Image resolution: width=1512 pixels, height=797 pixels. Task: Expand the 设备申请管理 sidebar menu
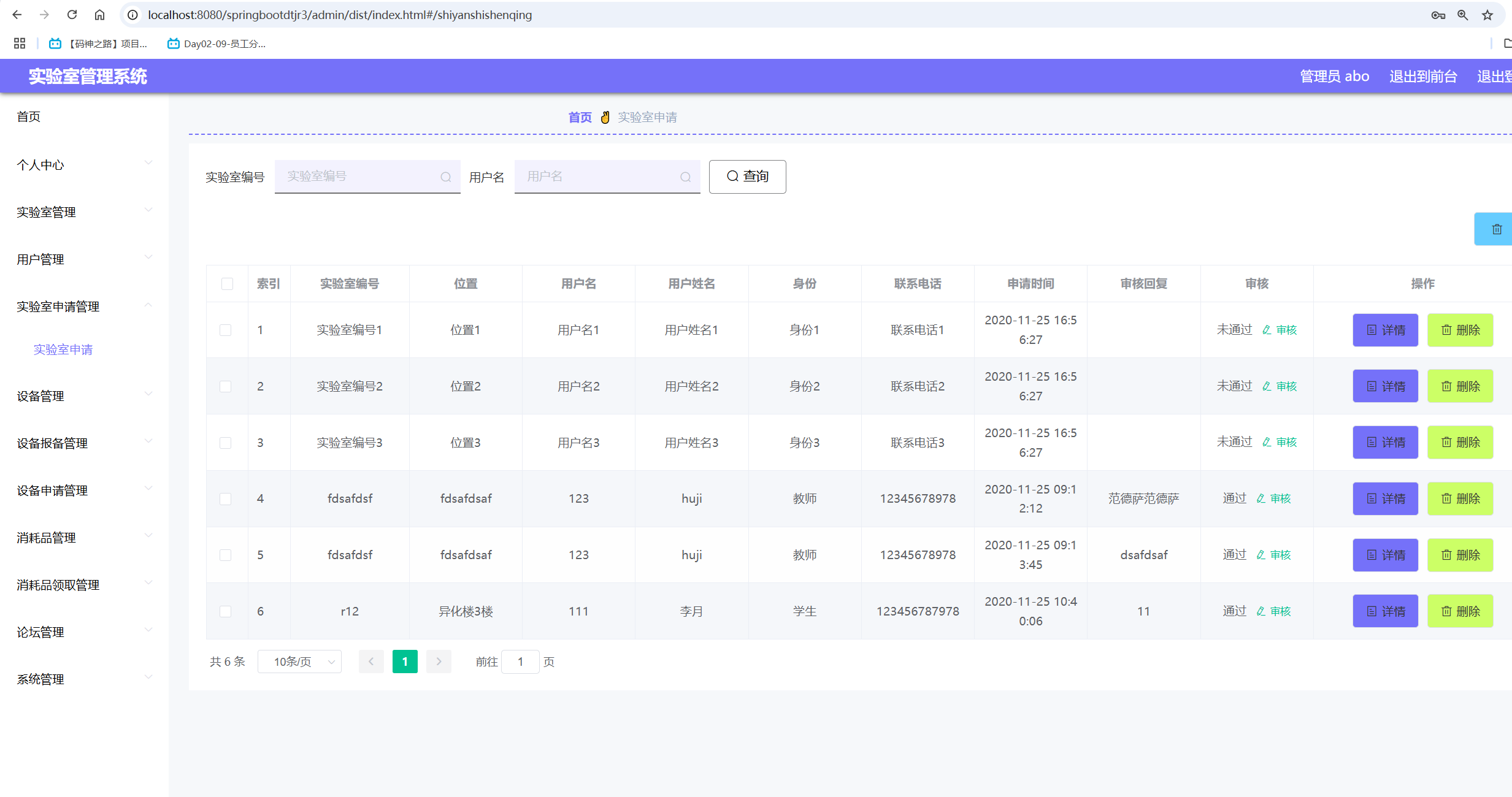(x=84, y=490)
